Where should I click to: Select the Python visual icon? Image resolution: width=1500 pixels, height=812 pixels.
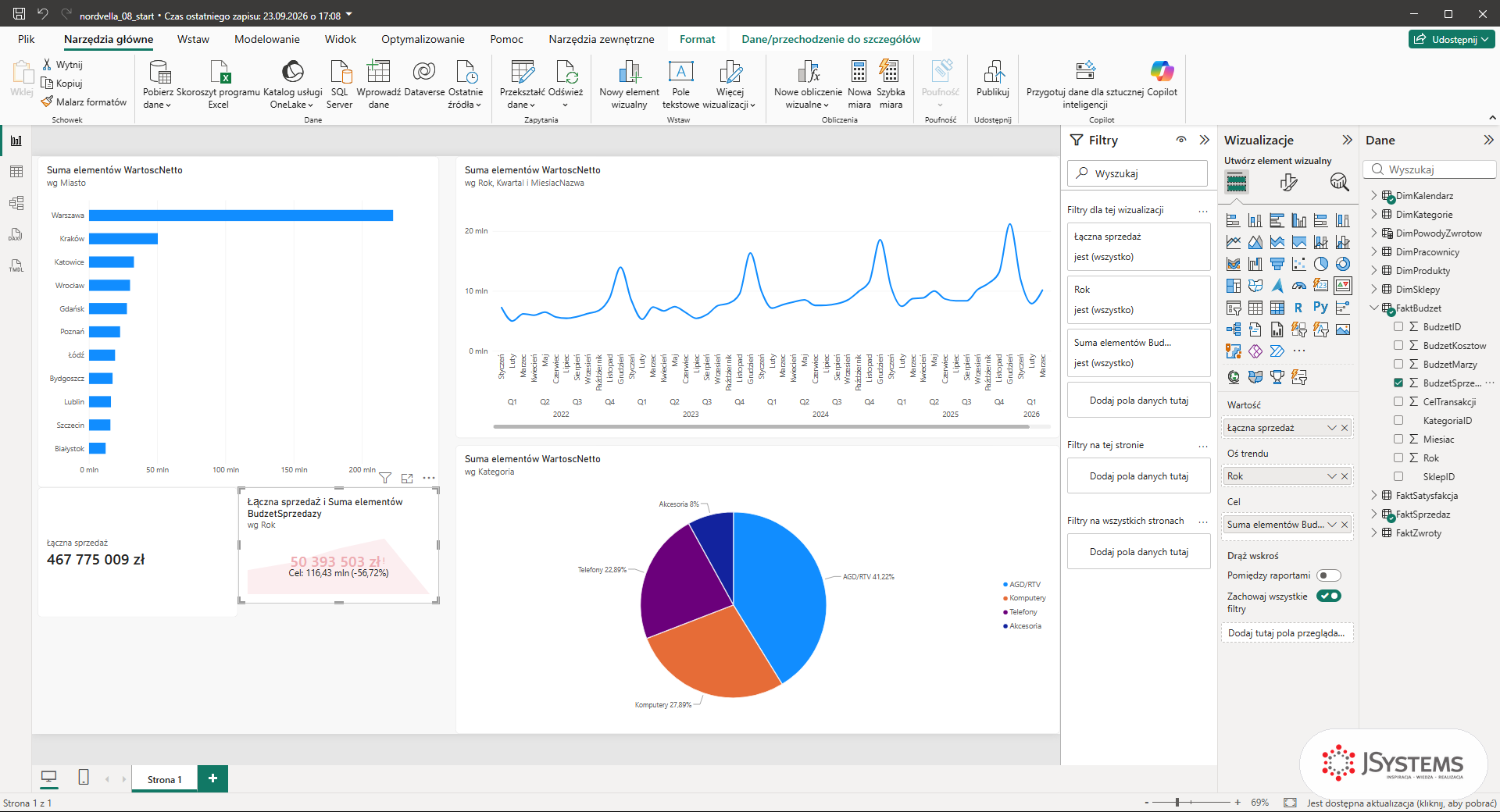[x=1321, y=308]
